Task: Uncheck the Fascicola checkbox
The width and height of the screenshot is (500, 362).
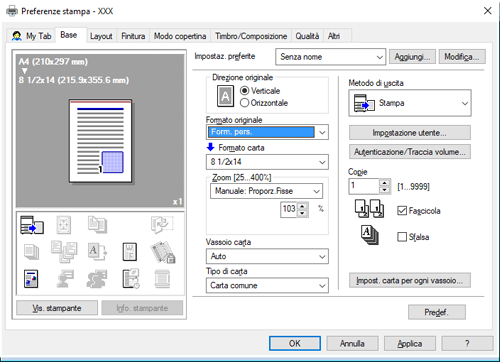Action: point(402,211)
